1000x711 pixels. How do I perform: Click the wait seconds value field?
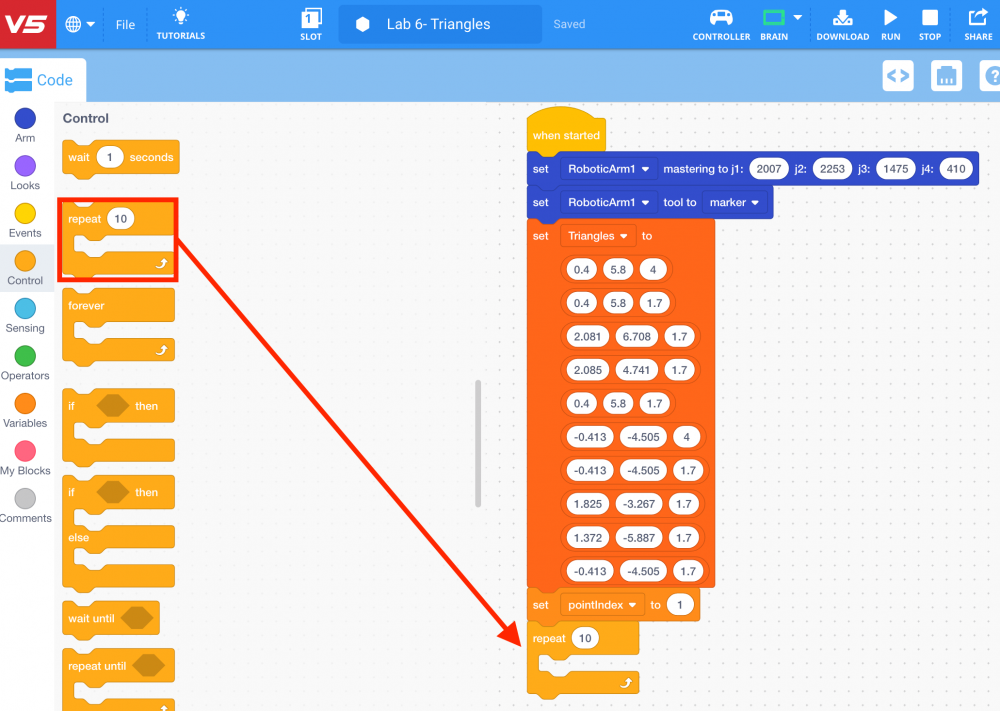click(x=109, y=157)
